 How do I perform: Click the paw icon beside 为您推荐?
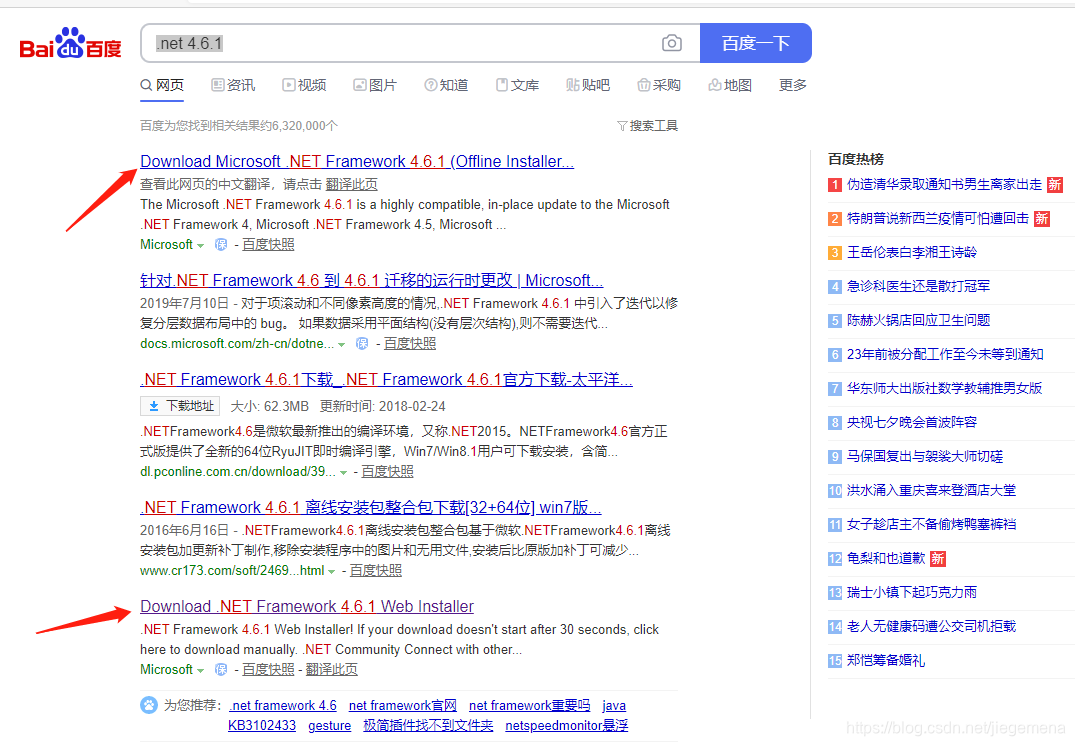[149, 705]
